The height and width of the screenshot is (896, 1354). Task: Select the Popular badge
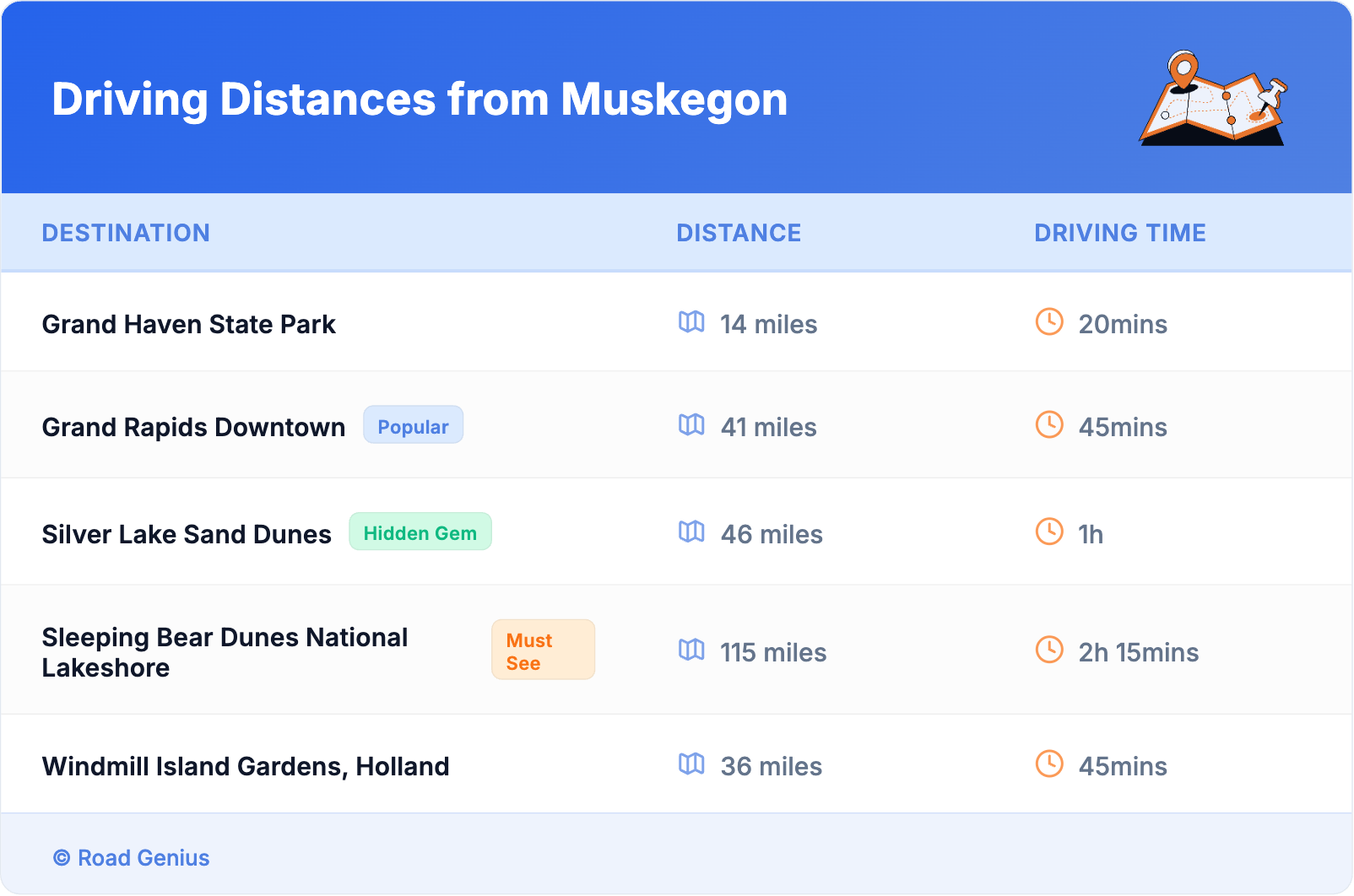click(x=413, y=426)
